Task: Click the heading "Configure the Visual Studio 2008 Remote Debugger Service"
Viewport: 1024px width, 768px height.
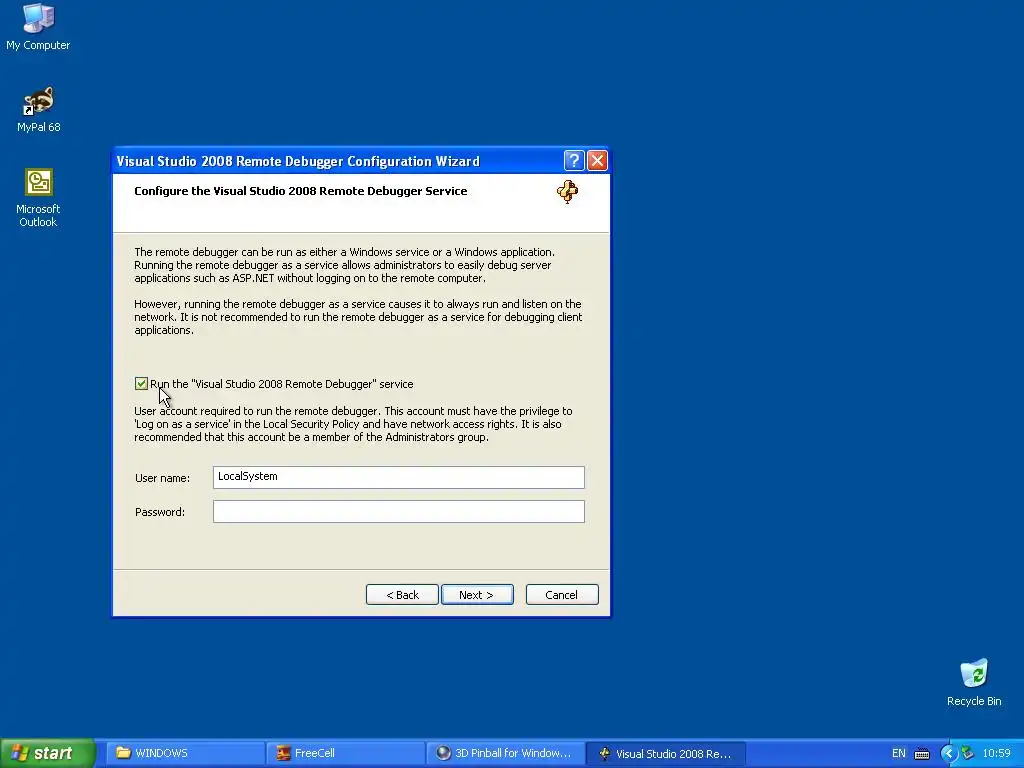Action: (x=300, y=191)
